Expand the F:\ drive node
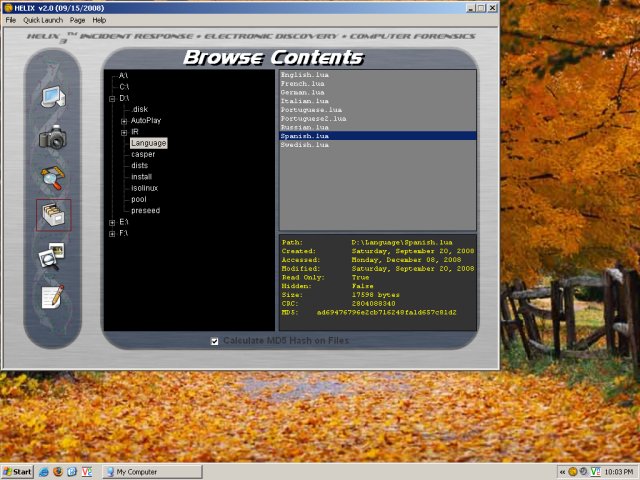 tap(112, 234)
